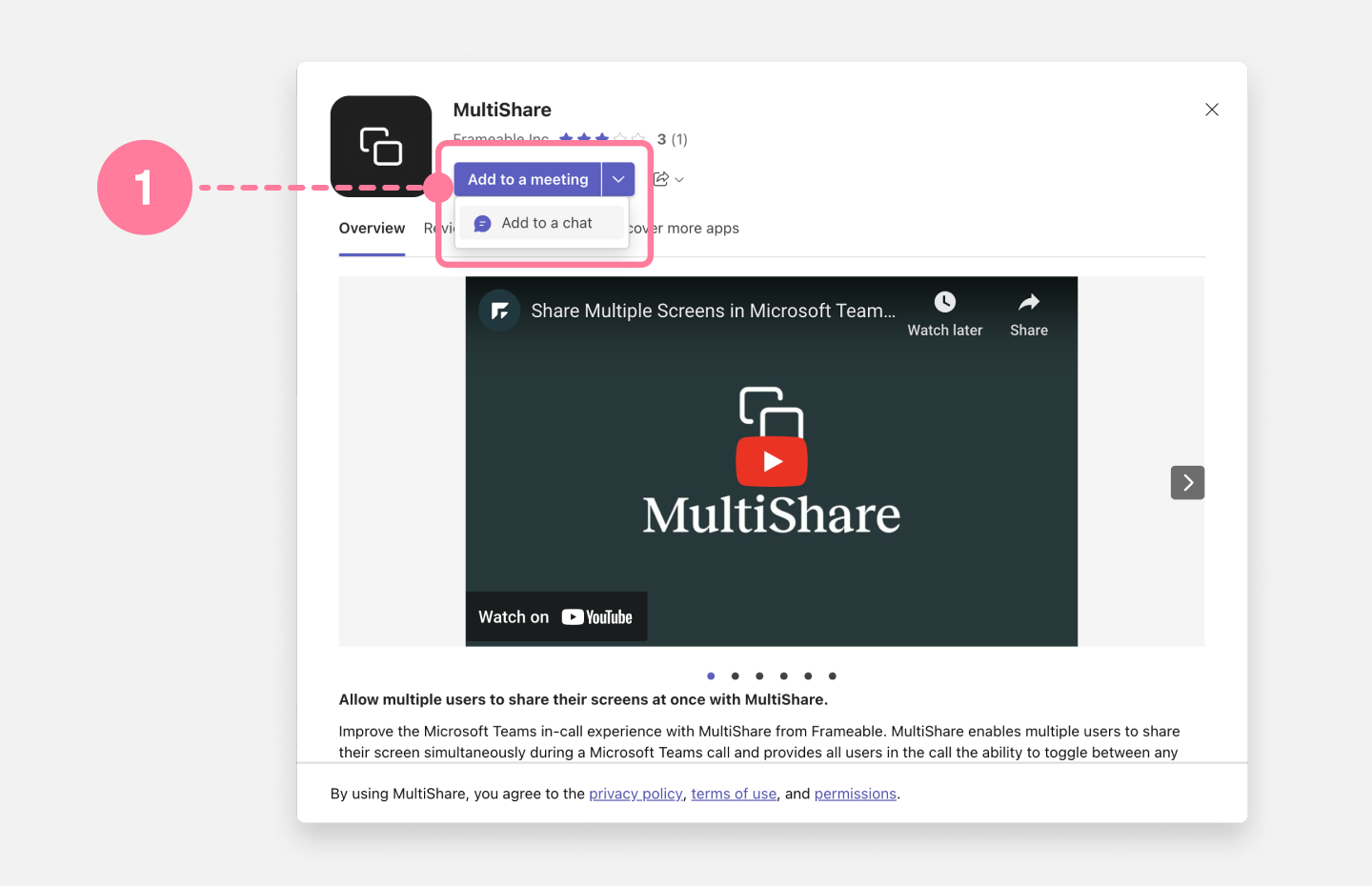Click the Watch later clock icon on the video
Image resolution: width=1372 pixels, height=886 pixels.
(943, 301)
